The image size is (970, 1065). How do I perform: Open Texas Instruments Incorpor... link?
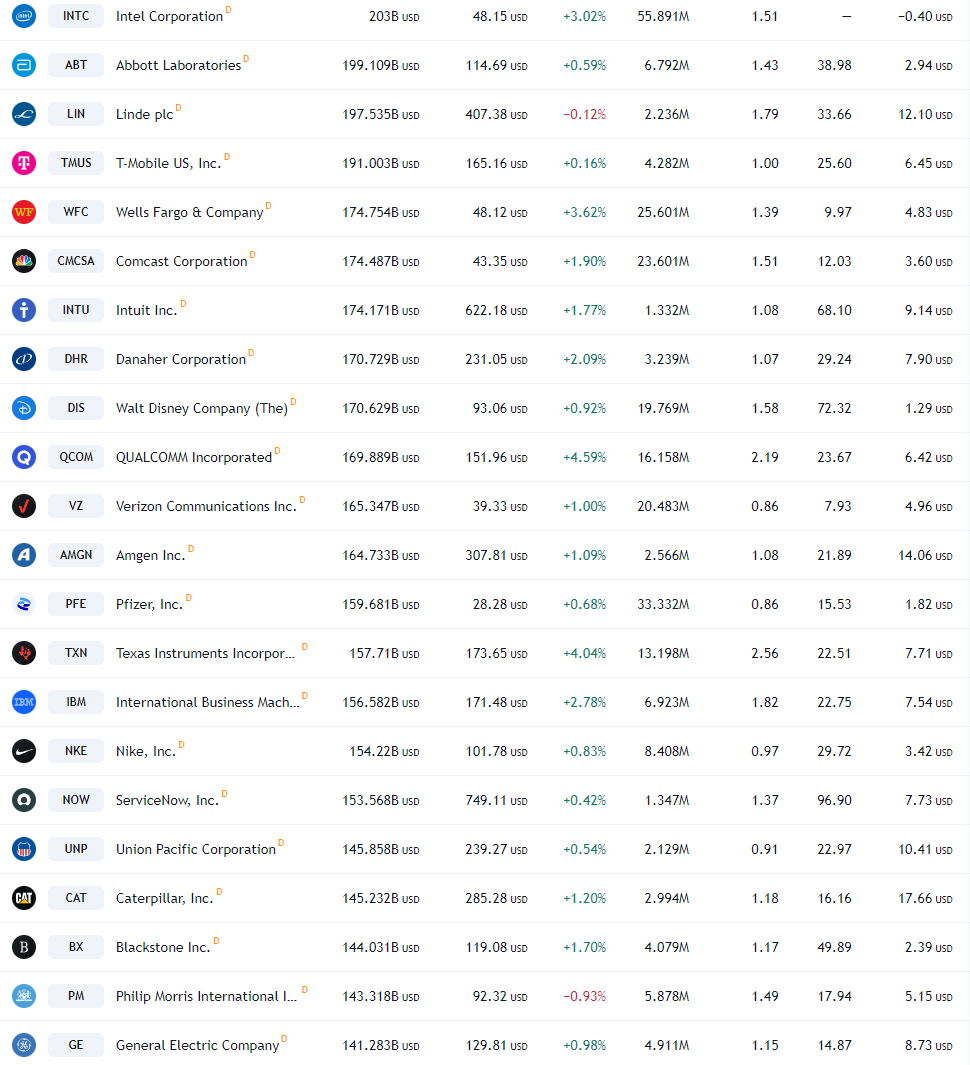205,653
